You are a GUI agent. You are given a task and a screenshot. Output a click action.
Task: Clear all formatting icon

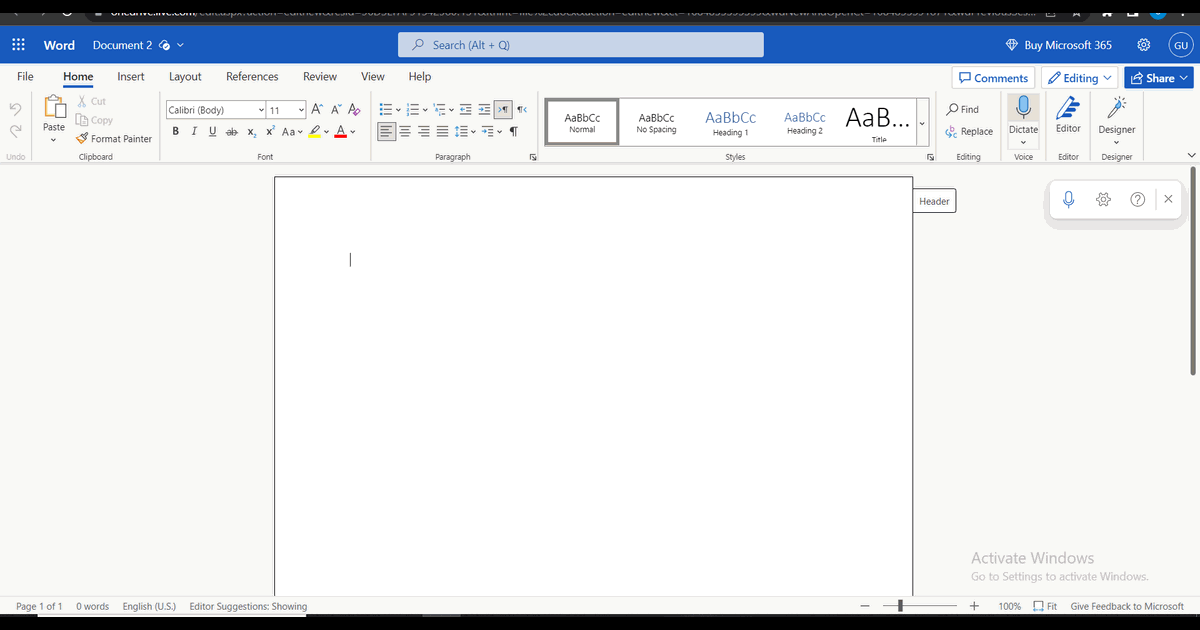(x=354, y=109)
